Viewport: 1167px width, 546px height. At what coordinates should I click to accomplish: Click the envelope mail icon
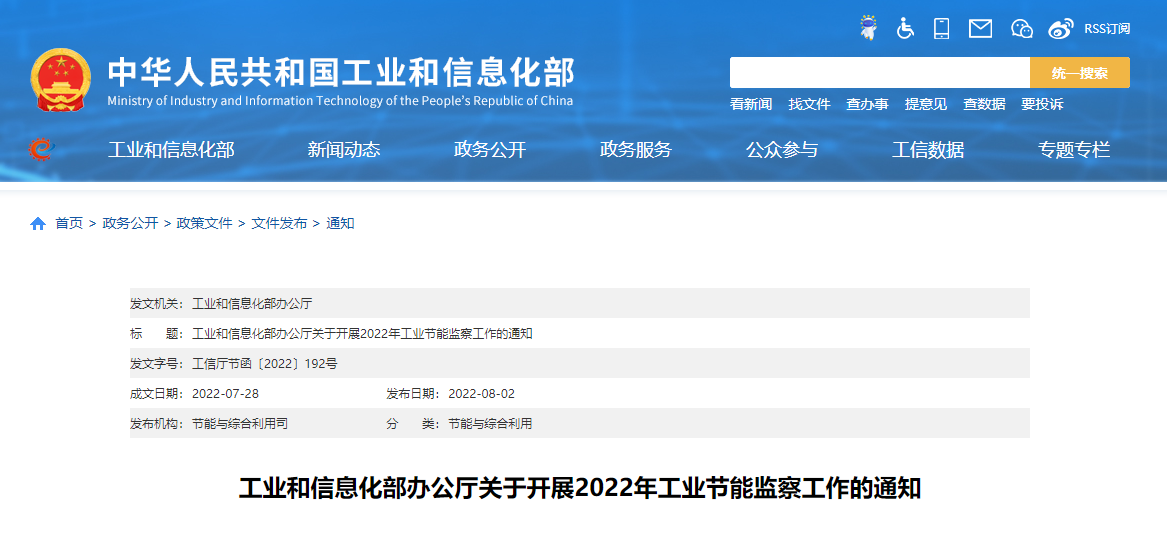(x=980, y=28)
